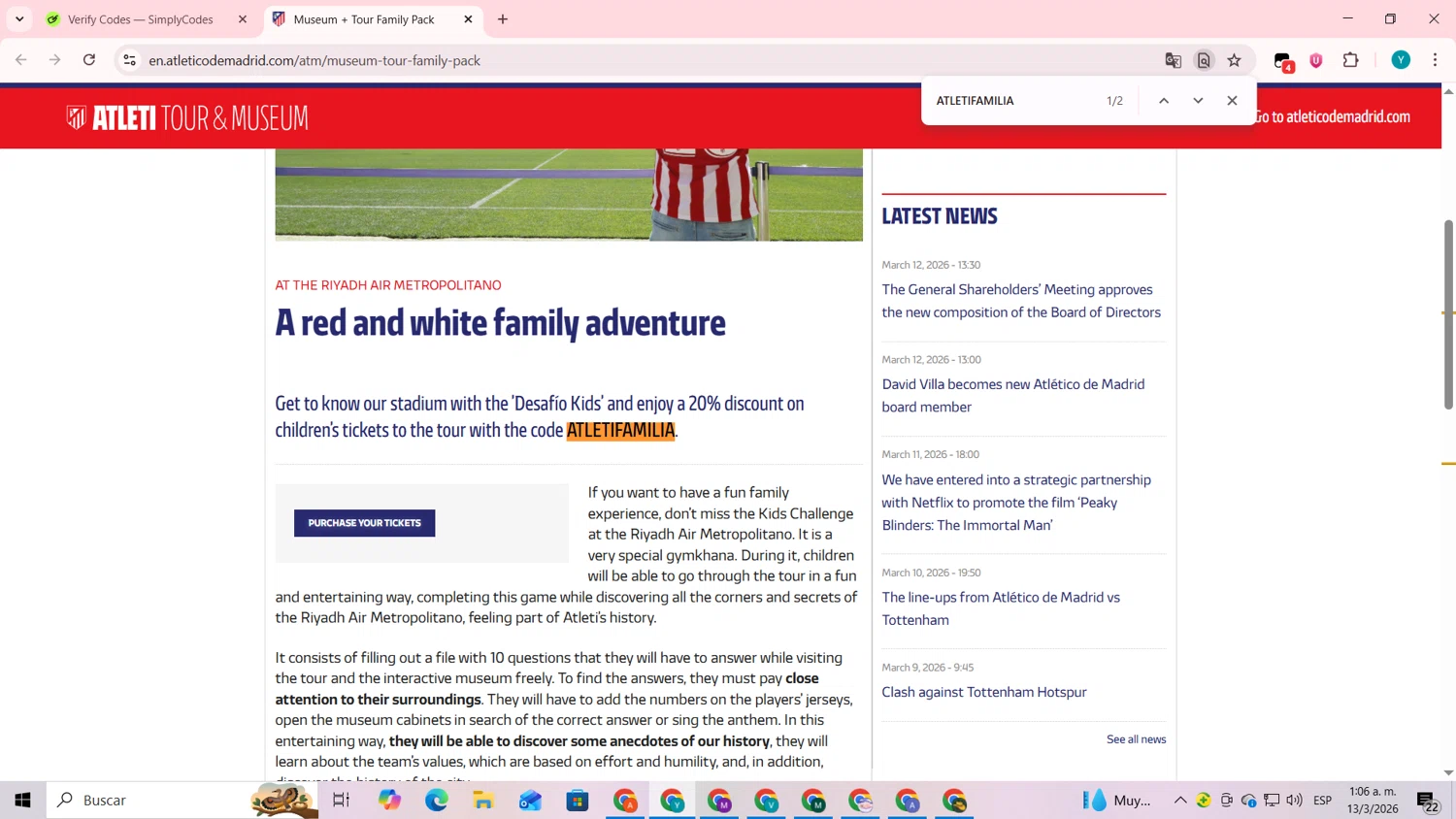The image size is (1456, 819).
Task: Switch to Chrome with purple M profile
Action: [x=719, y=801]
